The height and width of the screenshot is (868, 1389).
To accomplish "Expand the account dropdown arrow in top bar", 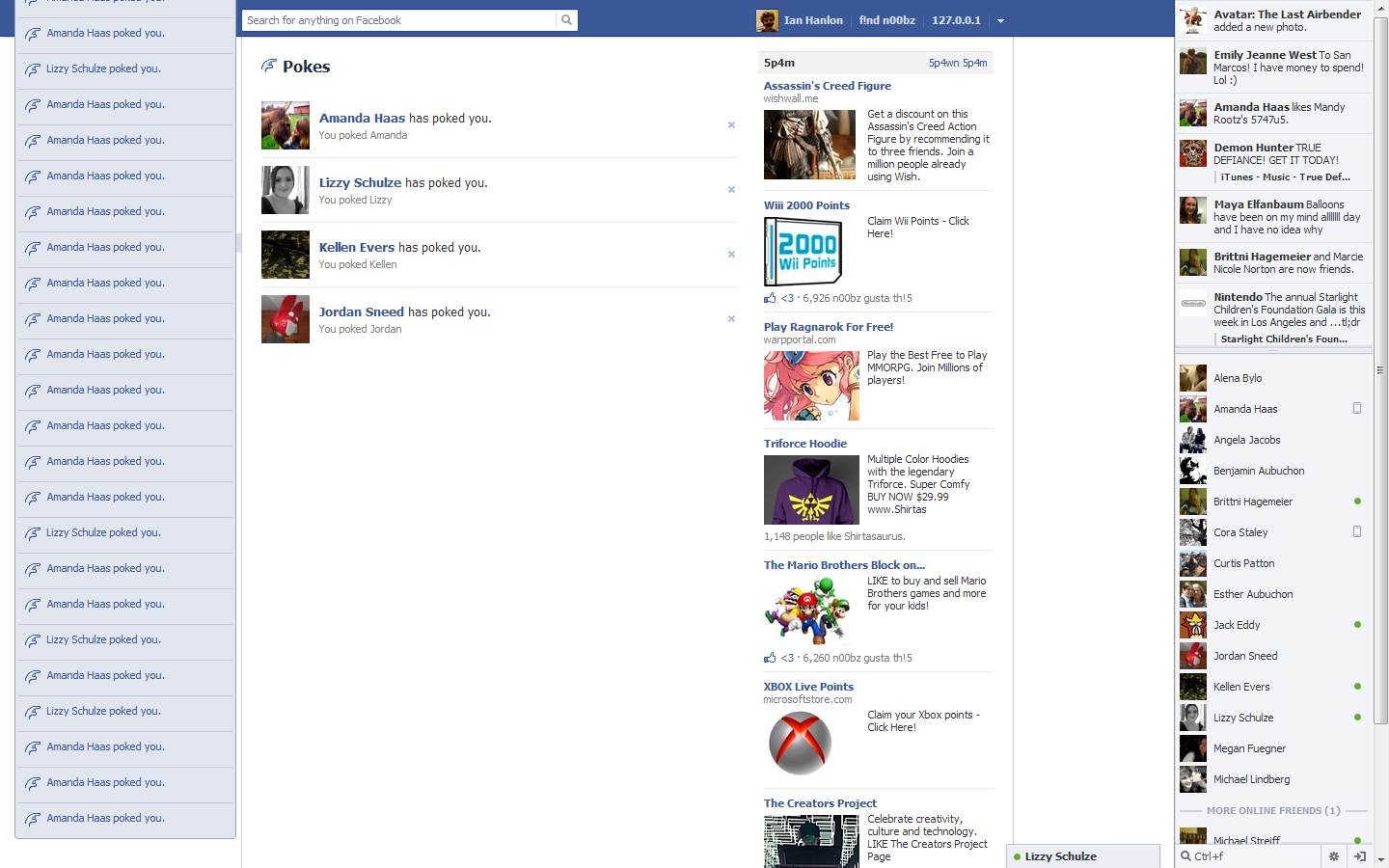I will [1000, 21].
